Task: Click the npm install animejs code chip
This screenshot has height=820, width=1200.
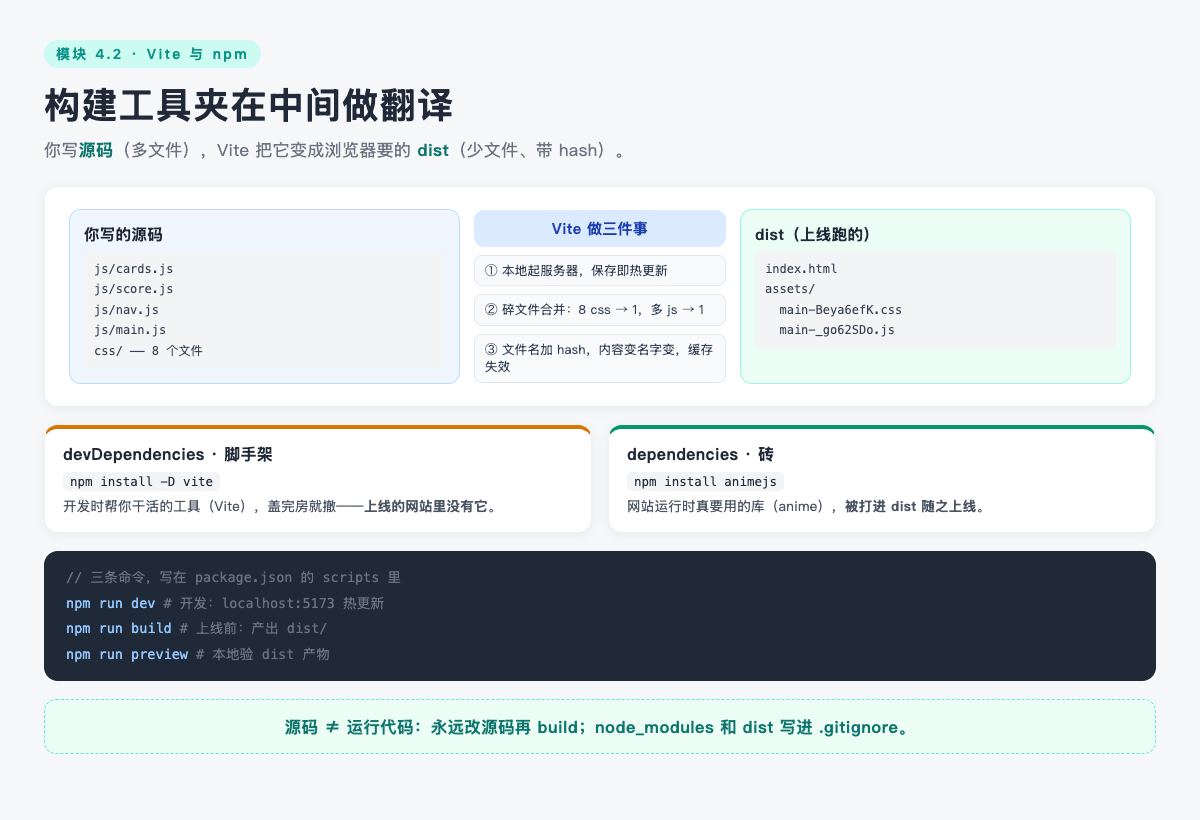Action: coord(706,481)
